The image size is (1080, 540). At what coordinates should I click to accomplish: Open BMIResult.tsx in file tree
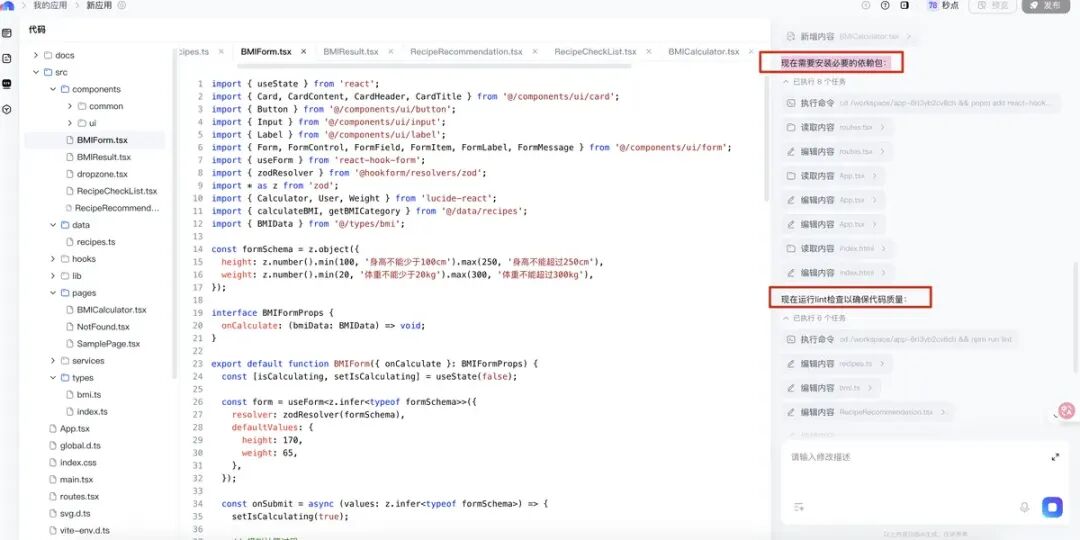(103, 157)
